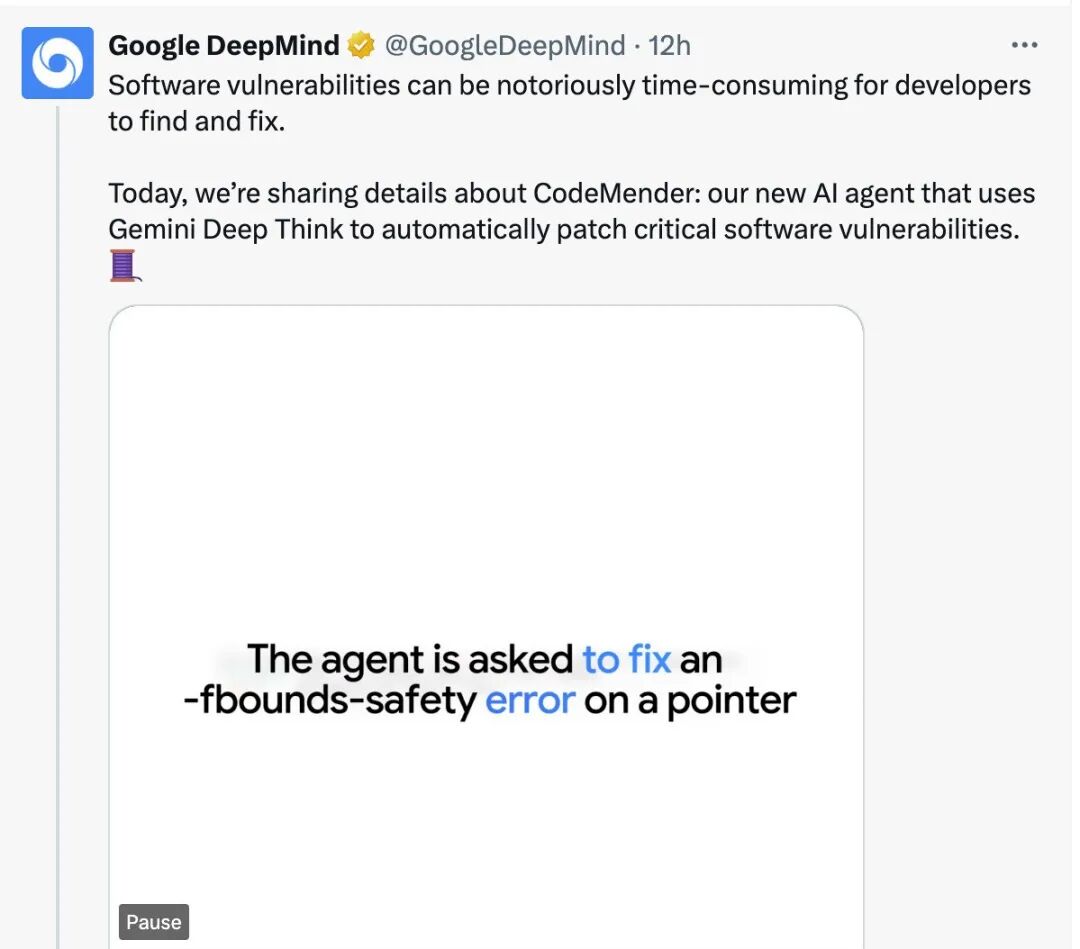Click '-fbounds-safety' in the video caption
The height and width of the screenshot is (949, 1080).
pyautogui.click(x=330, y=701)
